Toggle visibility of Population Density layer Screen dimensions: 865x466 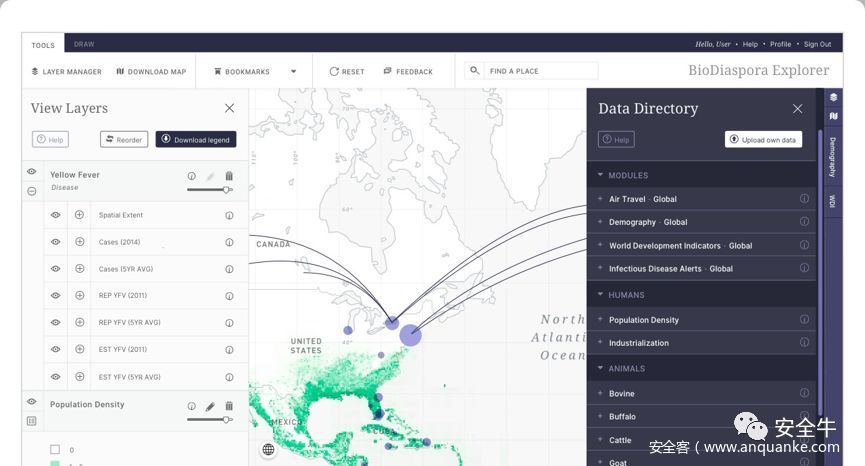pyautogui.click(x=31, y=401)
